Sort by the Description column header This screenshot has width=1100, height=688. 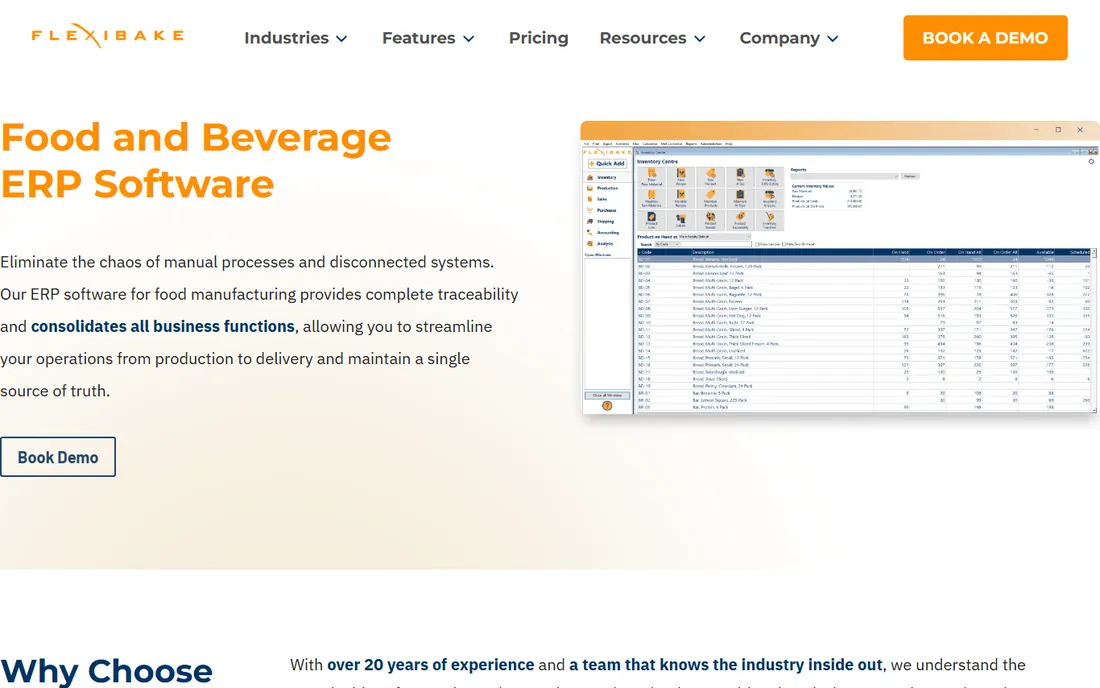[782, 252]
